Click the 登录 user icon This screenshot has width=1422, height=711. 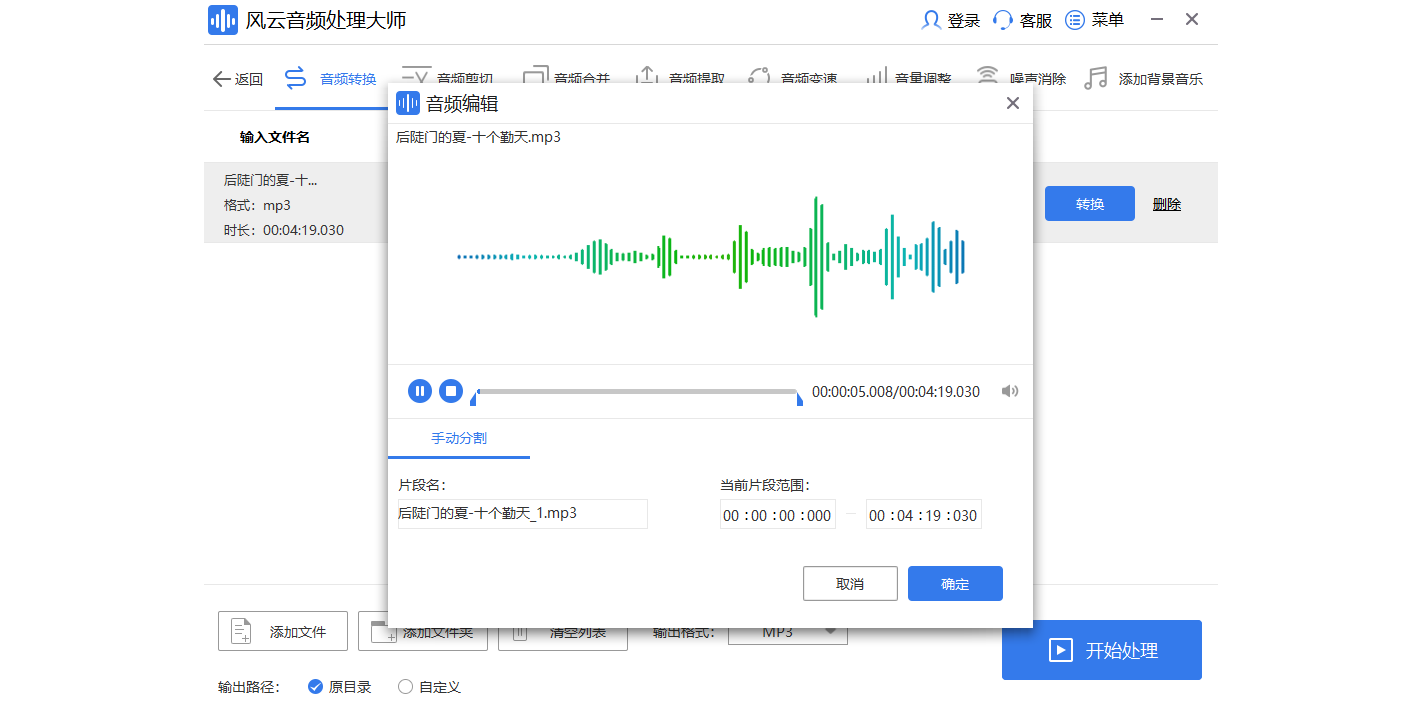932,20
